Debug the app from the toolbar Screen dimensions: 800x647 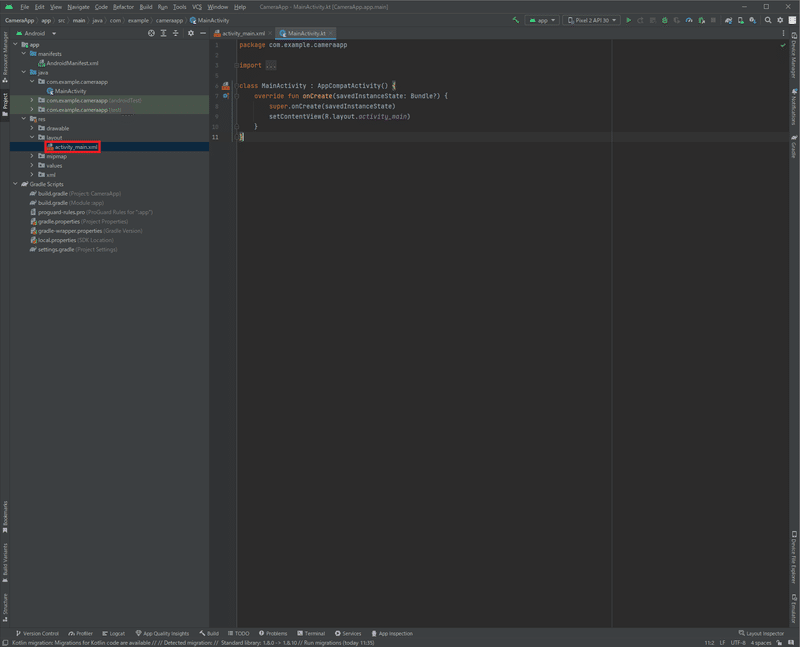pyautogui.click(x=664, y=19)
